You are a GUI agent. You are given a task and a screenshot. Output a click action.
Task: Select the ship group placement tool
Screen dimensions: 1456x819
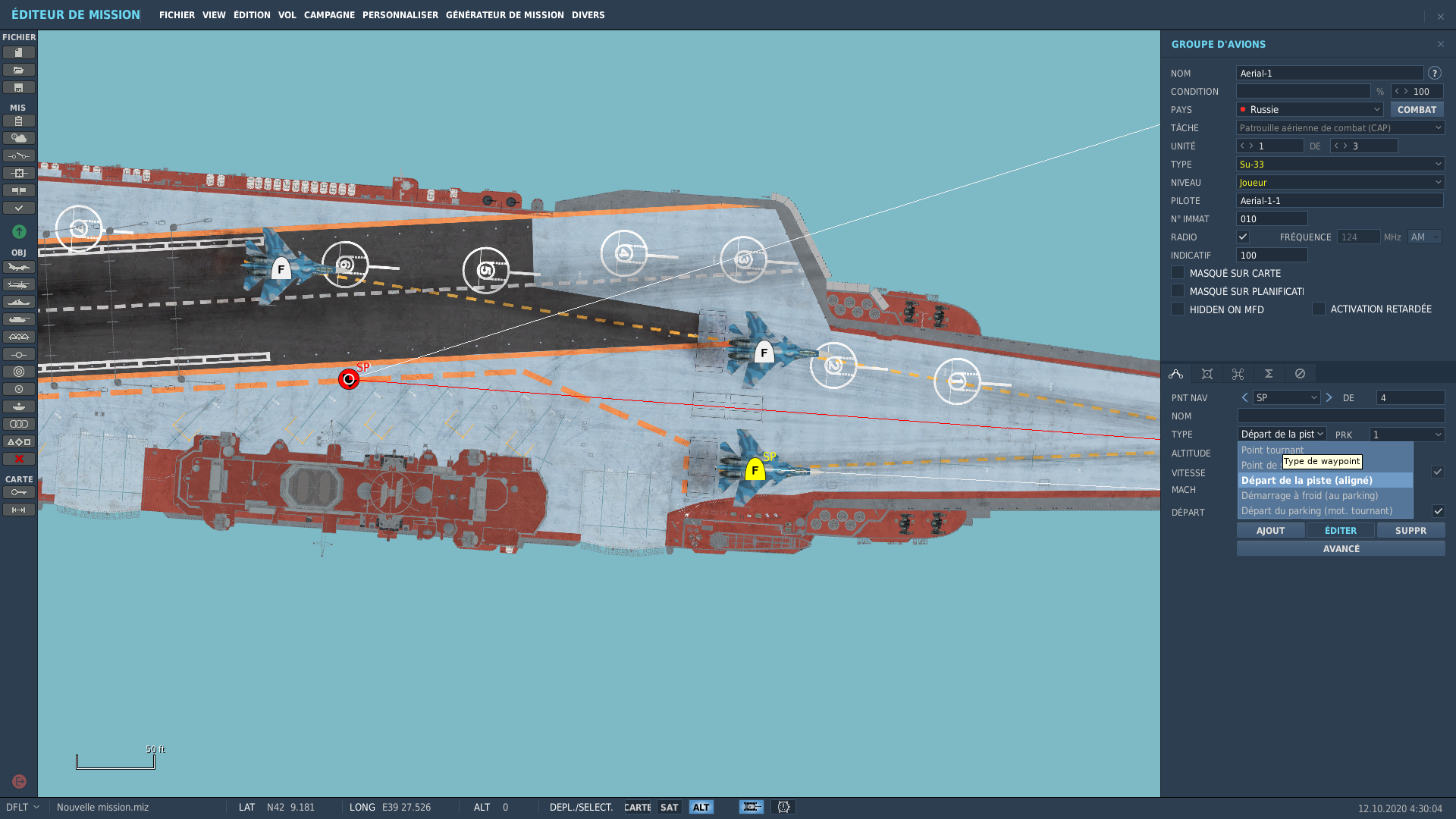point(19,302)
